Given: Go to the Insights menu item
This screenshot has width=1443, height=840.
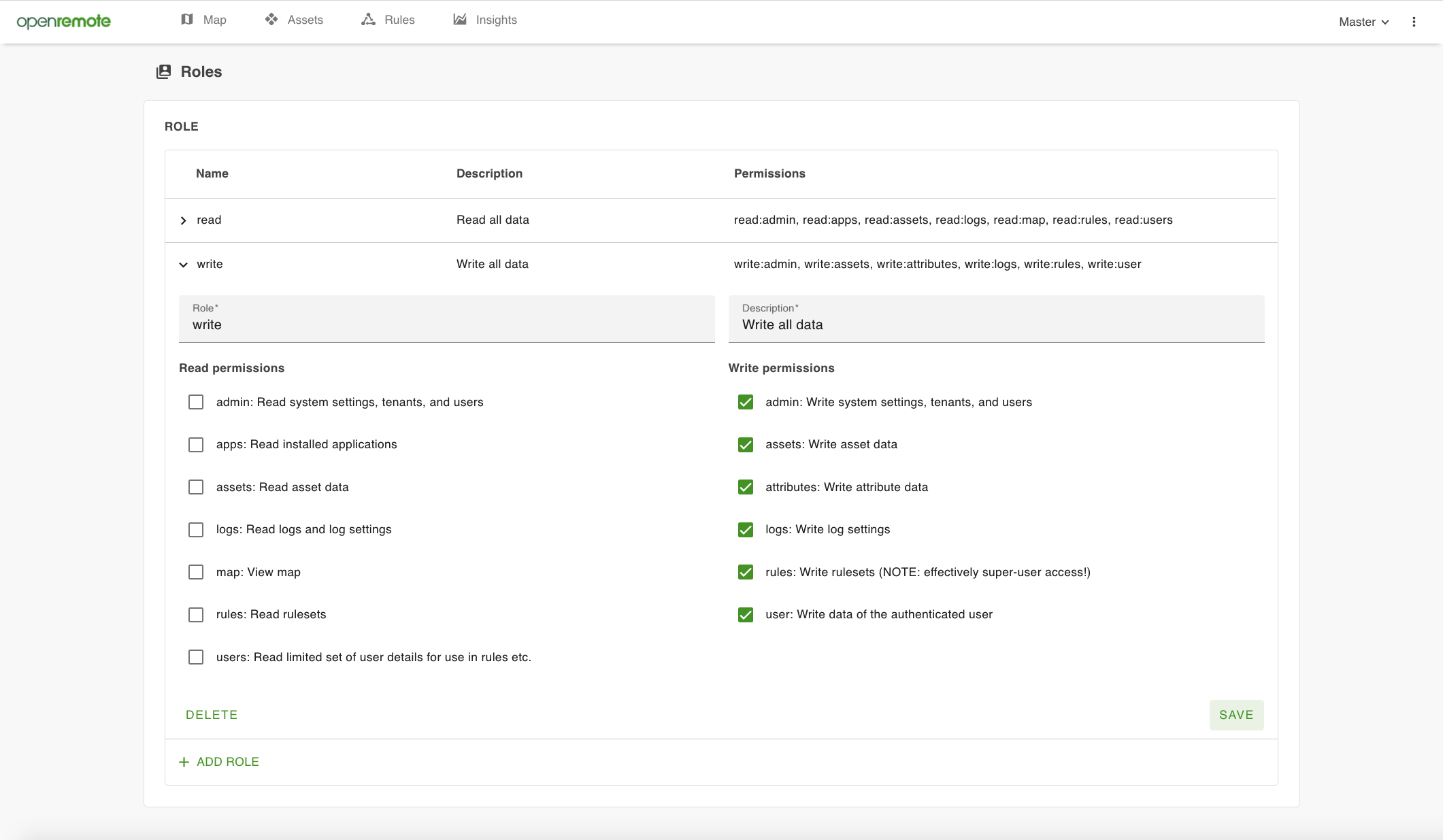Looking at the screenshot, I should [x=496, y=20].
